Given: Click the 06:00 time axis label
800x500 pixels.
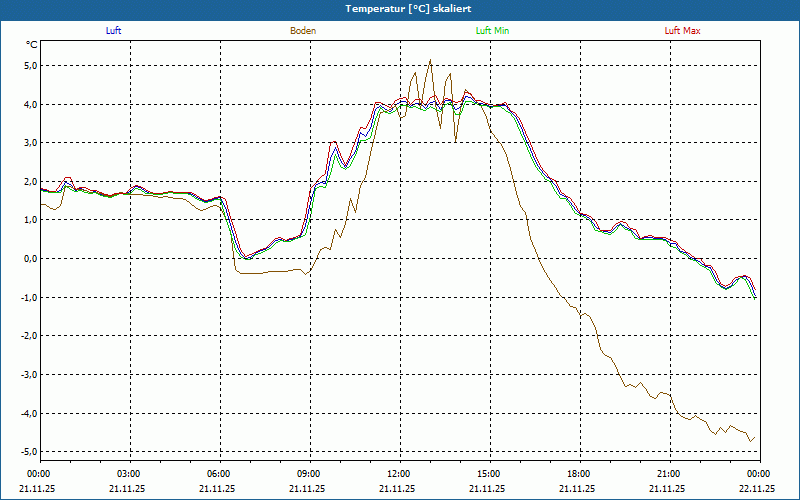Looking at the screenshot, I should pyautogui.click(x=220, y=474).
